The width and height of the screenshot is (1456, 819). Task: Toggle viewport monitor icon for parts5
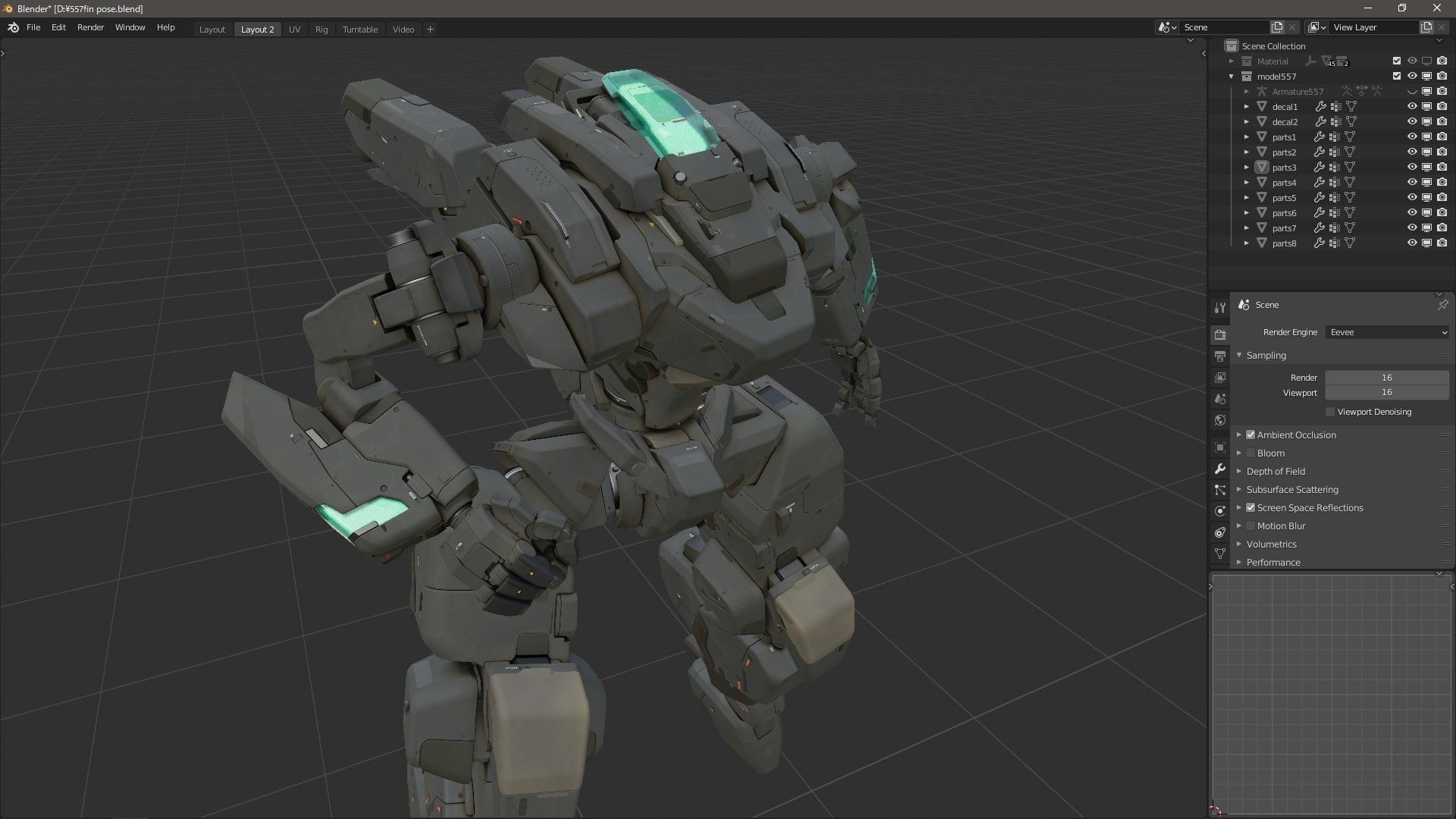click(1426, 198)
